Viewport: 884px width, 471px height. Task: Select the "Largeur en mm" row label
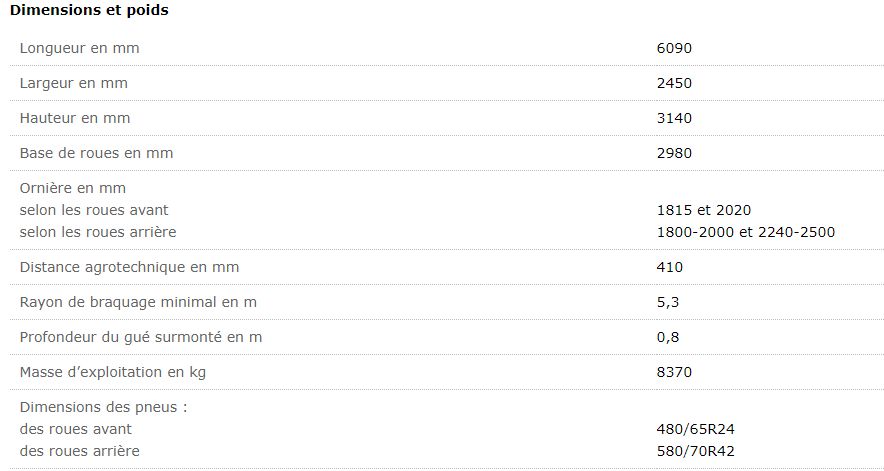click(73, 83)
